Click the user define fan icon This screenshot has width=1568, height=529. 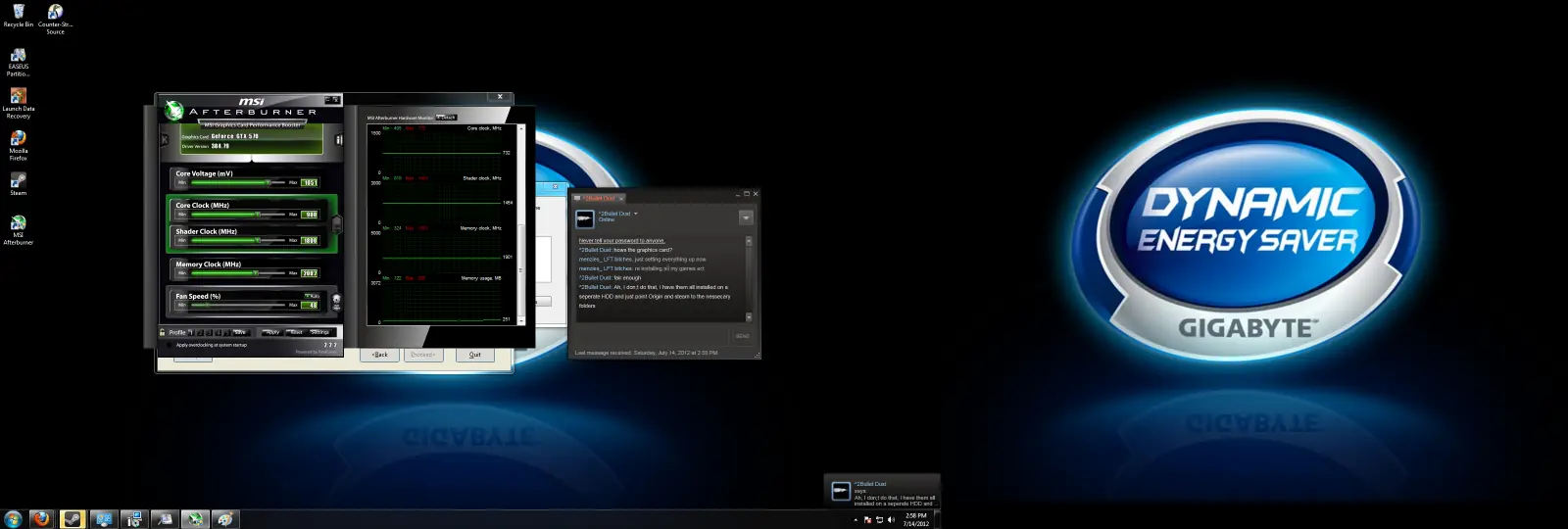(337, 301)
